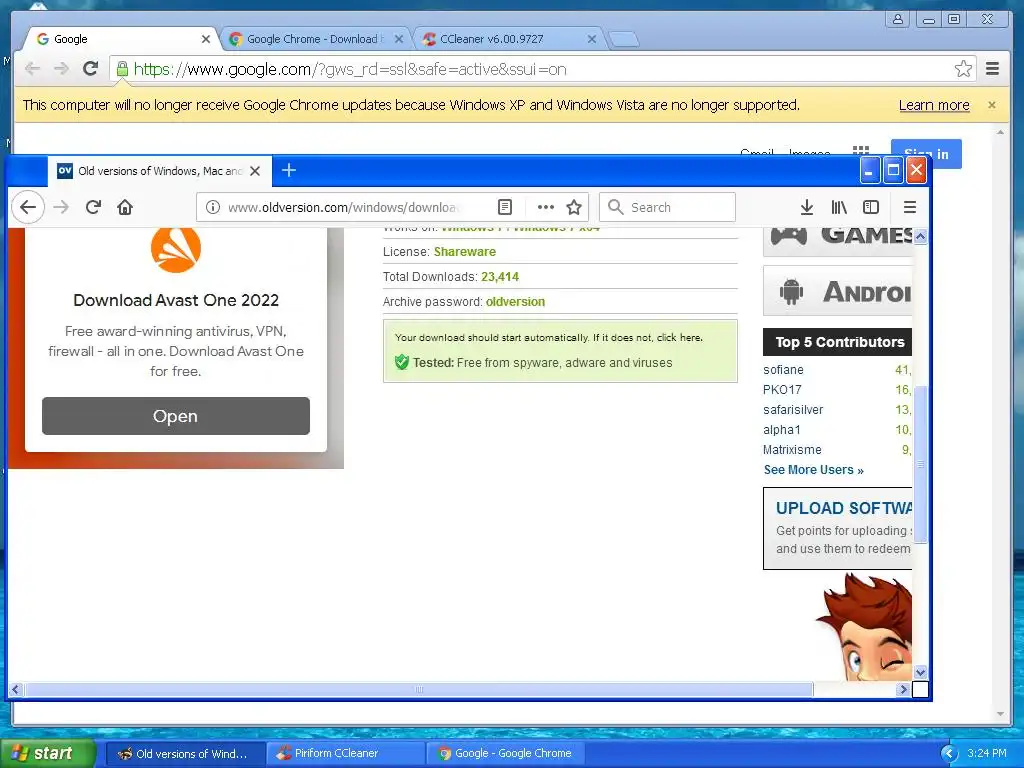The height and width of the screenshot is (768, 1024).
Task: Close the CCleaner v6.00.9727 Chrome tab
Action: pos(592,39)
